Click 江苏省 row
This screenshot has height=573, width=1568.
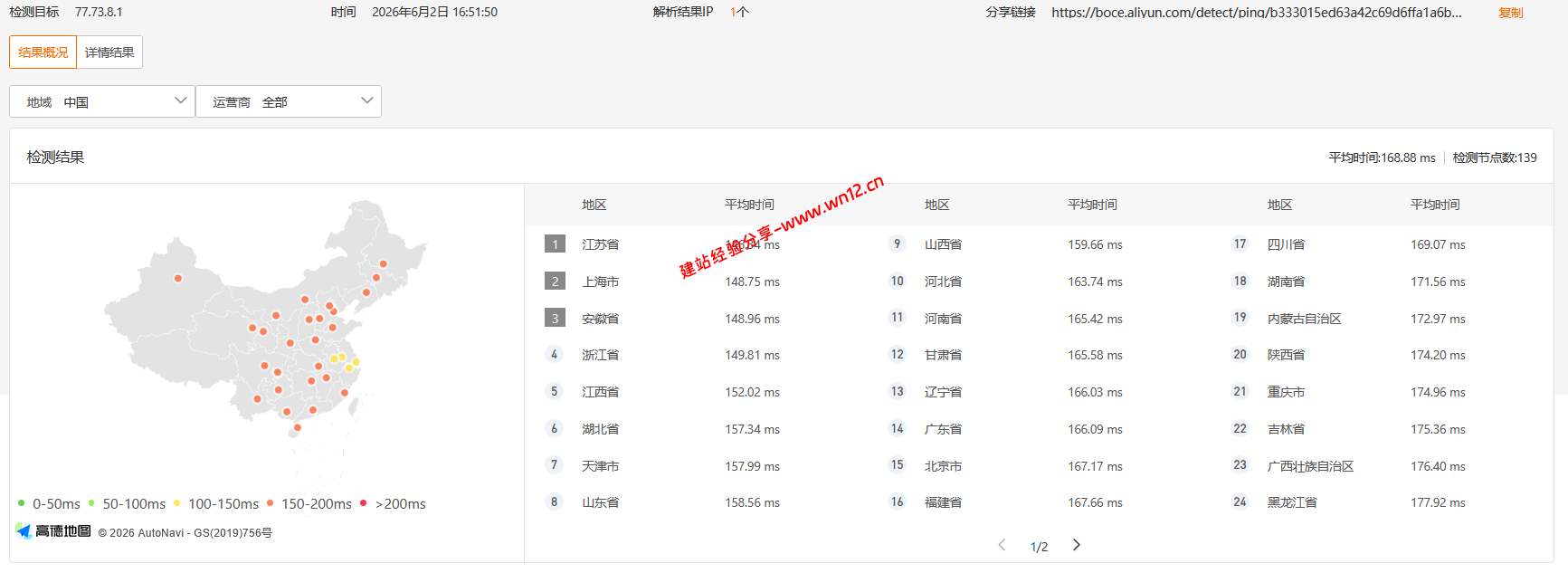pos(697,244)
